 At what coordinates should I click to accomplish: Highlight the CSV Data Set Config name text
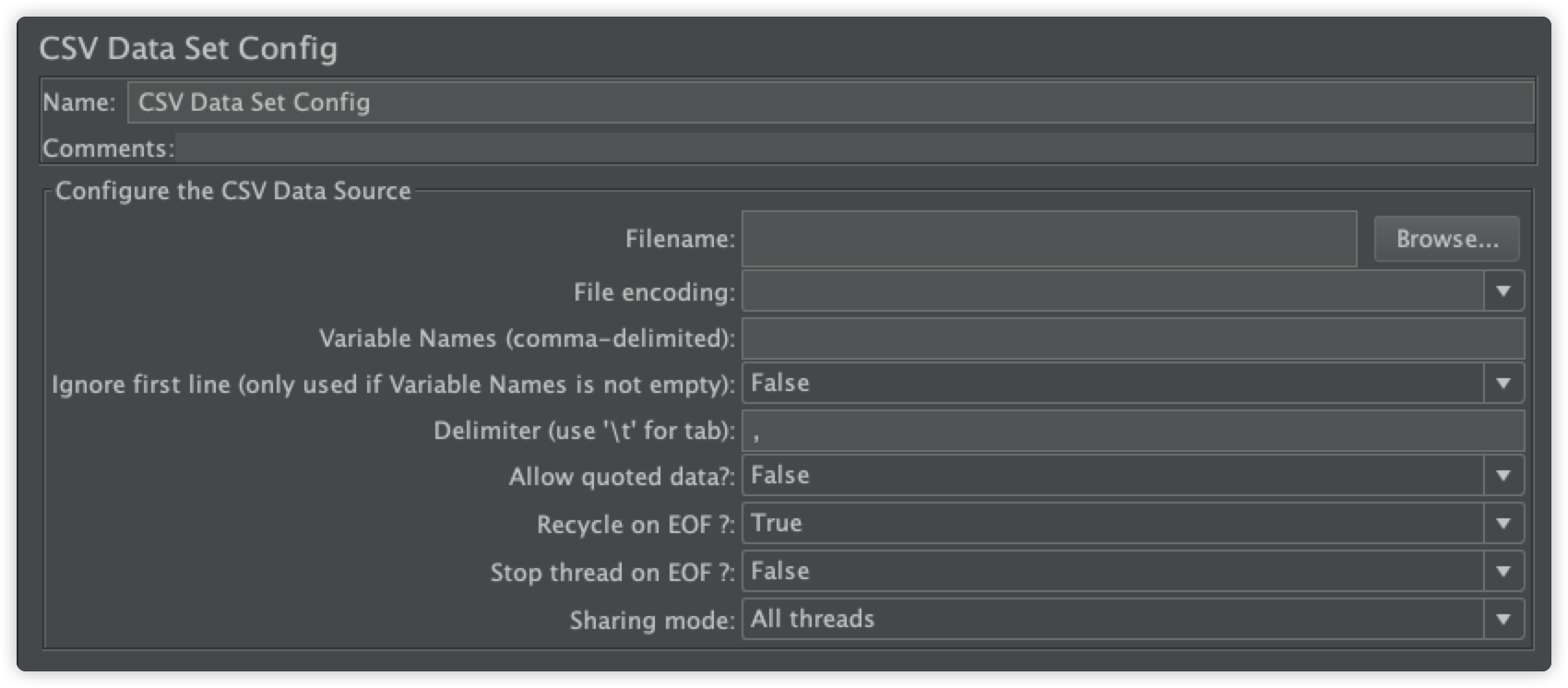point(254,103)
